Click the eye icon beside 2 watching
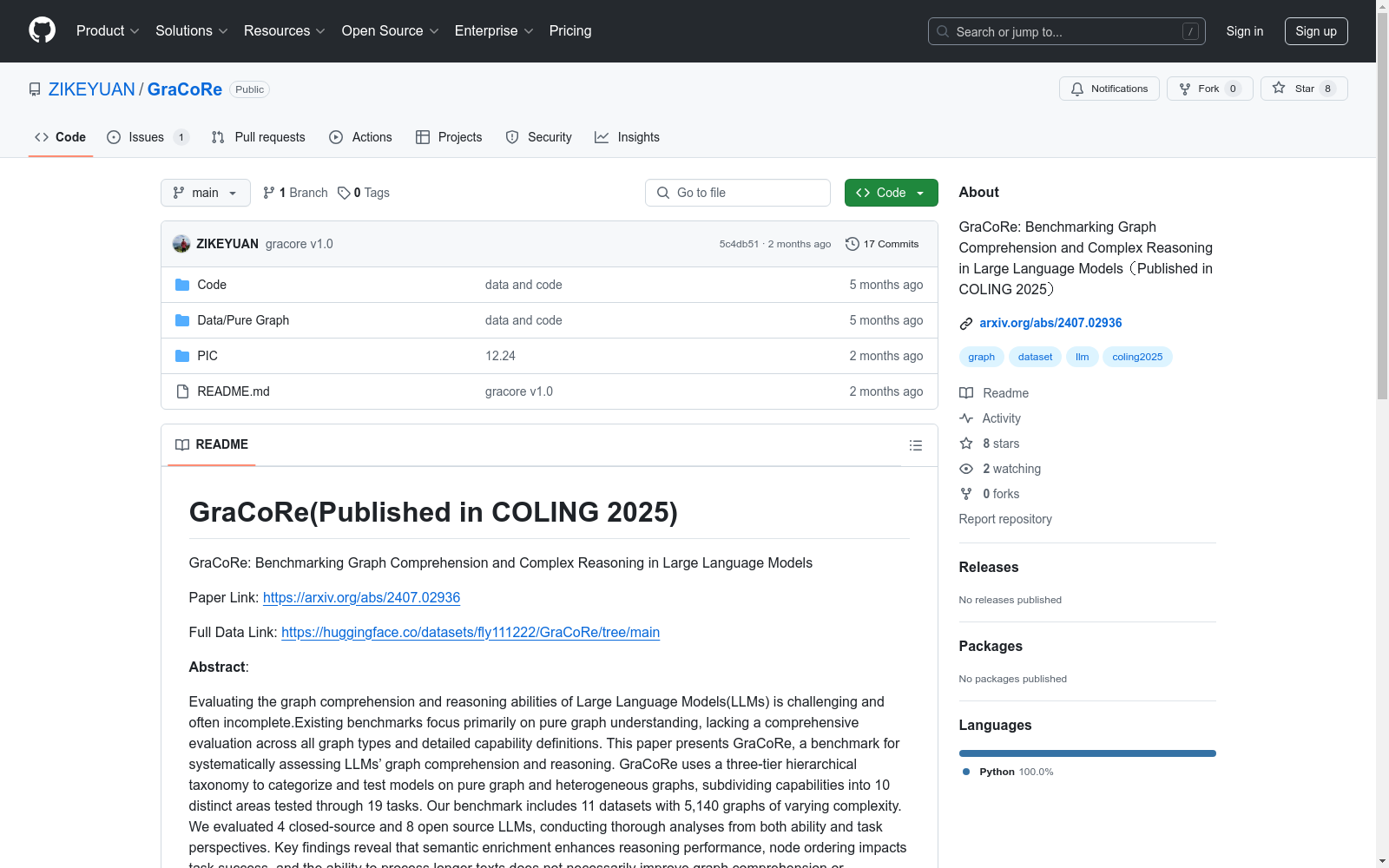 (966, 469)
